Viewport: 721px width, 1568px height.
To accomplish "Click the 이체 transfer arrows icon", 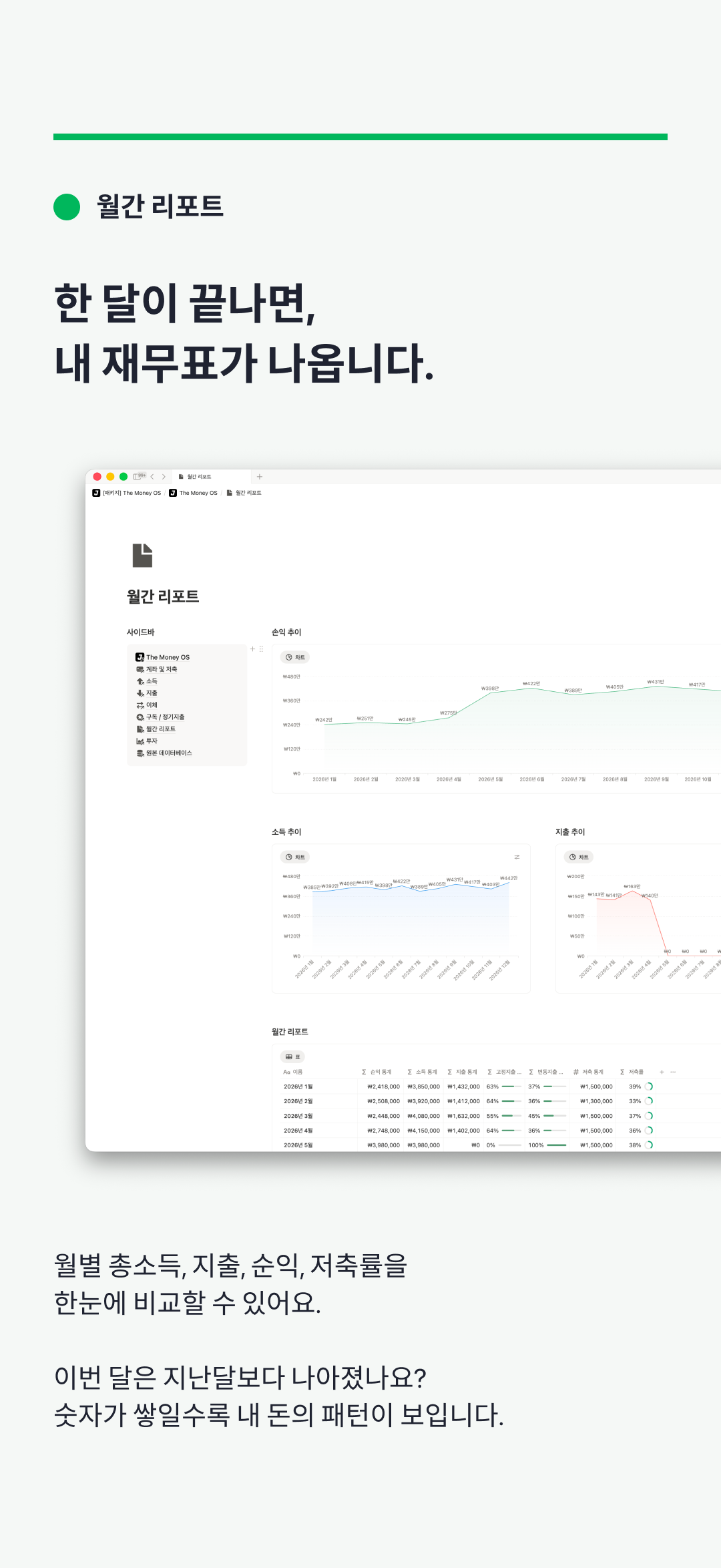I will point(140,705).
